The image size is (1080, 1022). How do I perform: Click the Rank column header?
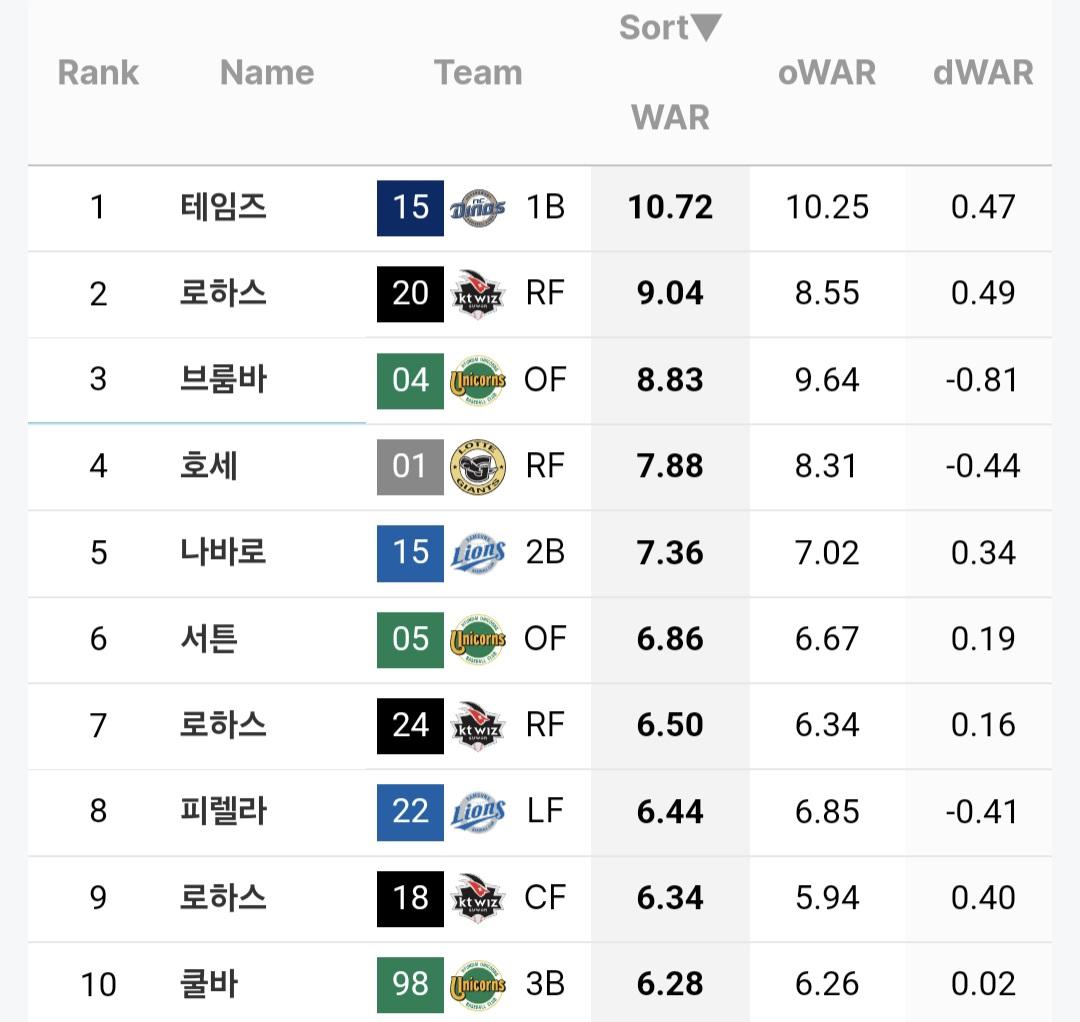98,72
